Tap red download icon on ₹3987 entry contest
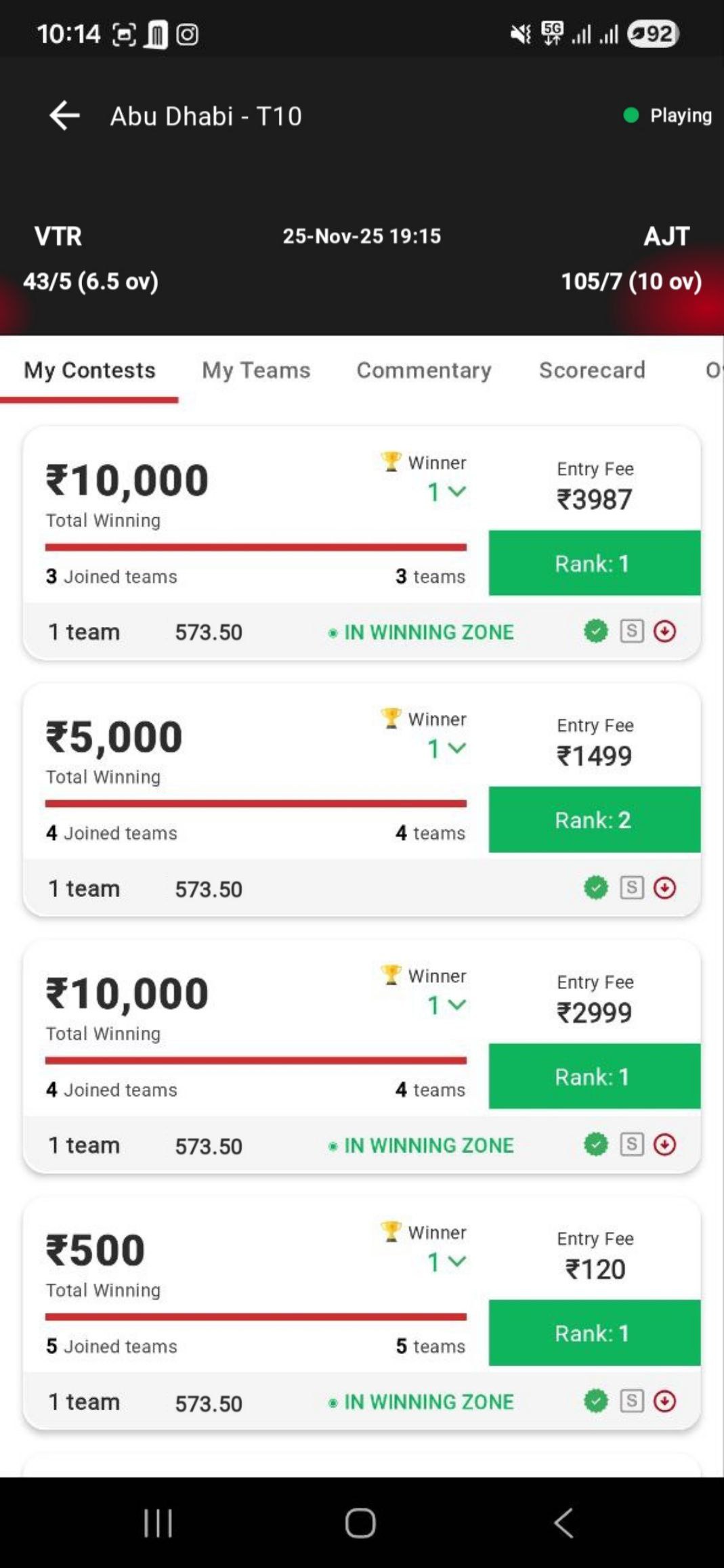724x1568 pixels. (664, 632)
